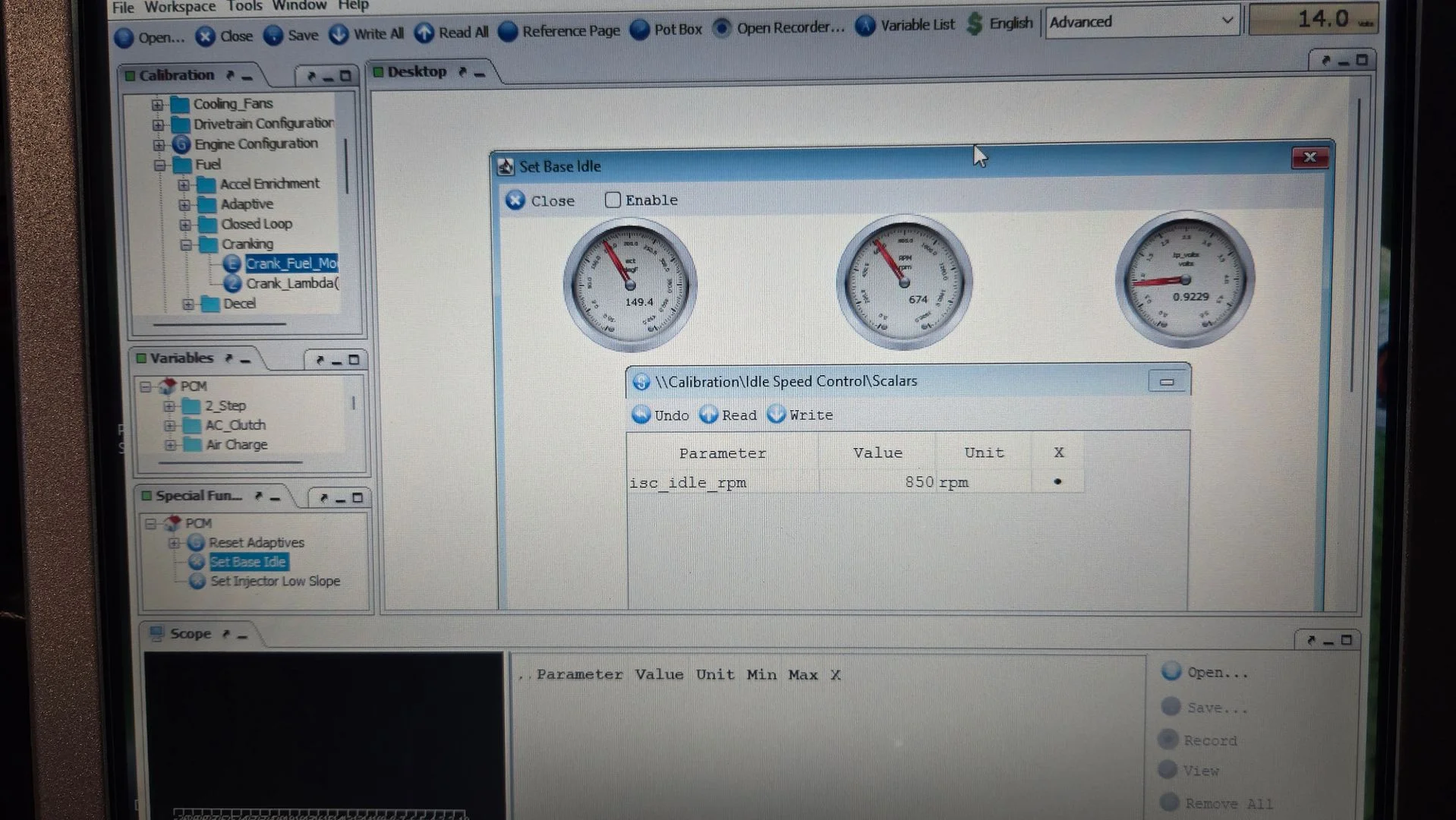Click the Save toolbar icon
The height and width of the screenshot is (820, 1456).
point(273,36)
